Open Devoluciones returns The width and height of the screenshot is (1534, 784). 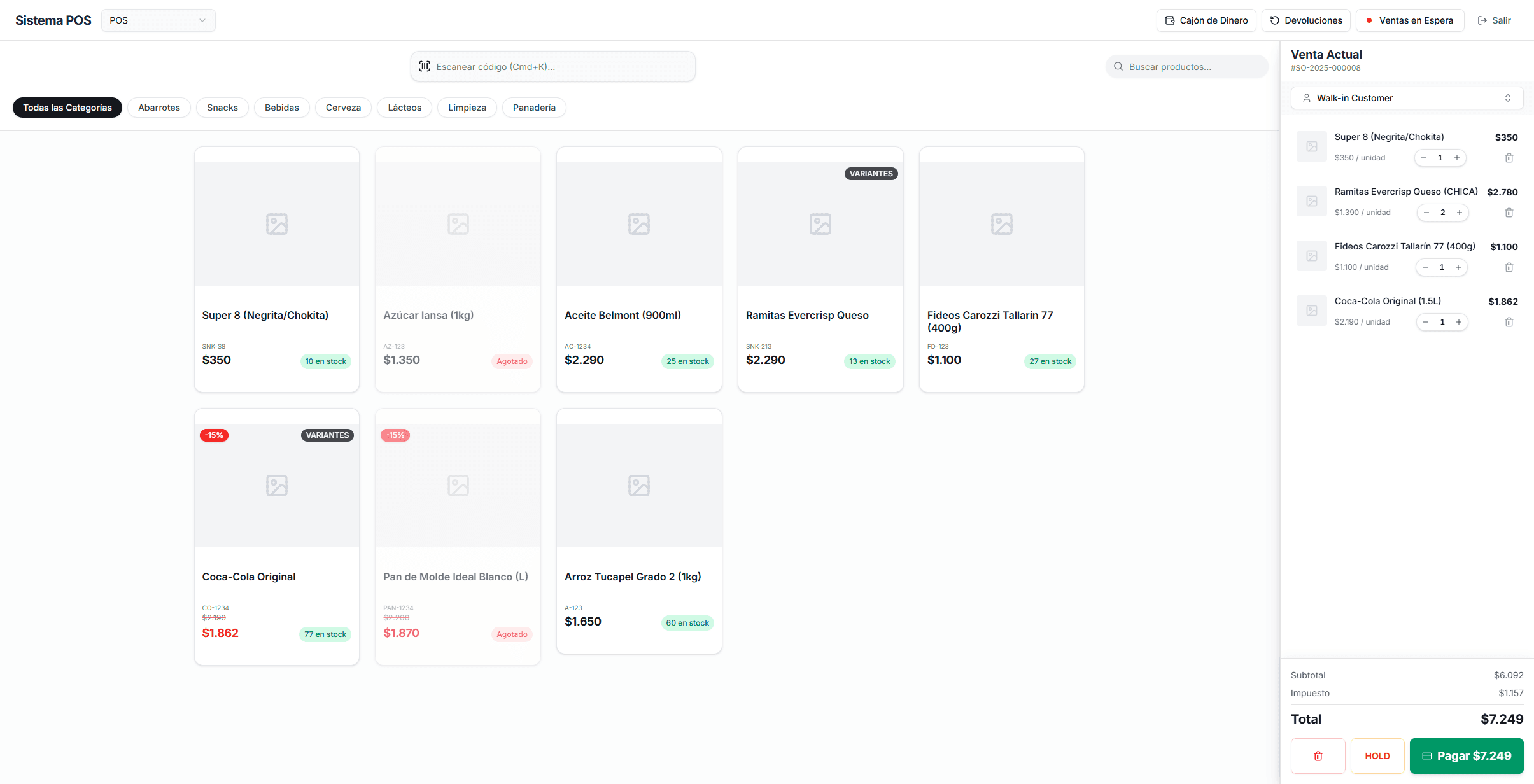click(1305, 20)
